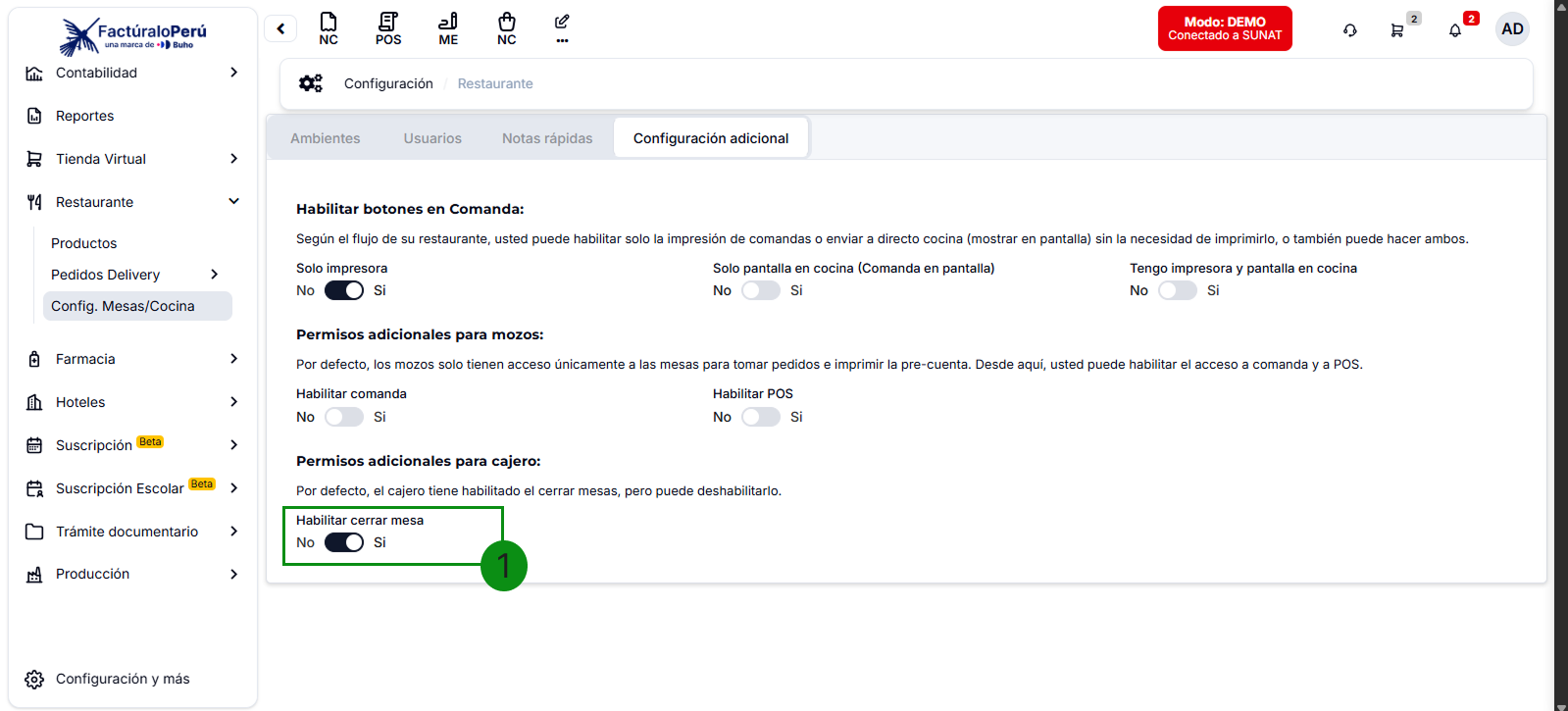Enable Tengo impresora y pantalla toggle

(1178, 290)
